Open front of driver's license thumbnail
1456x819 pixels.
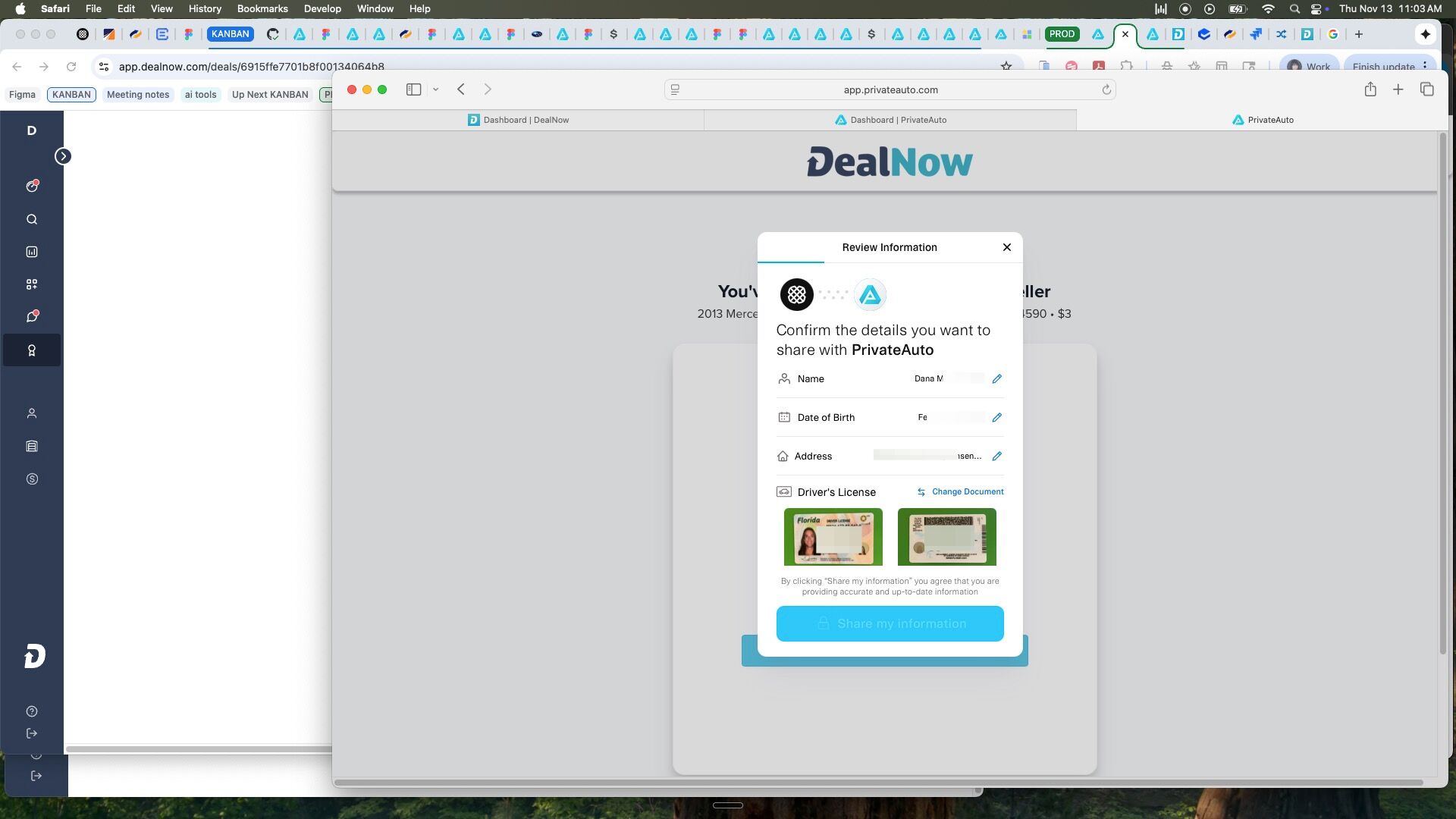[833, 537]
